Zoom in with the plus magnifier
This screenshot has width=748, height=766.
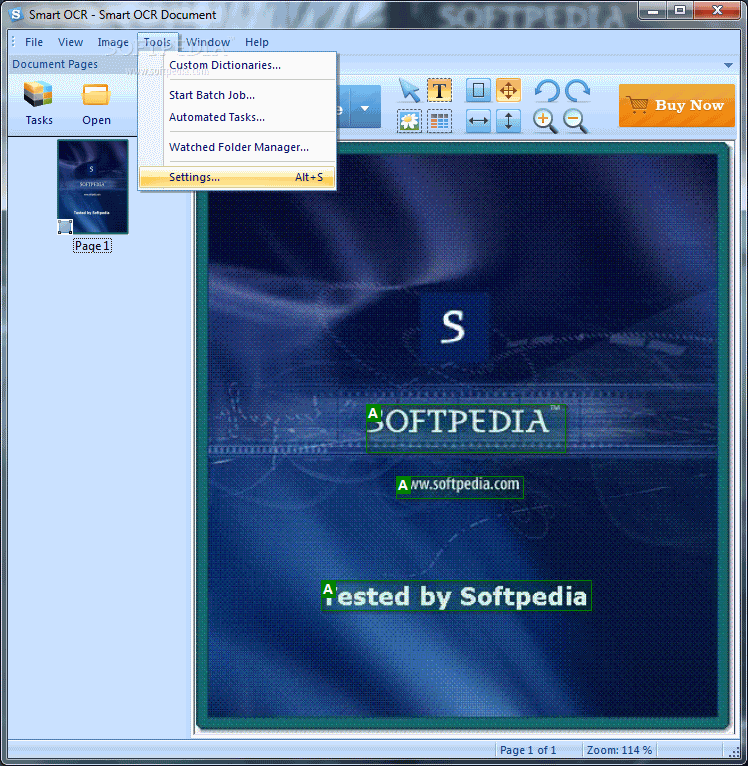click(545, 121)
